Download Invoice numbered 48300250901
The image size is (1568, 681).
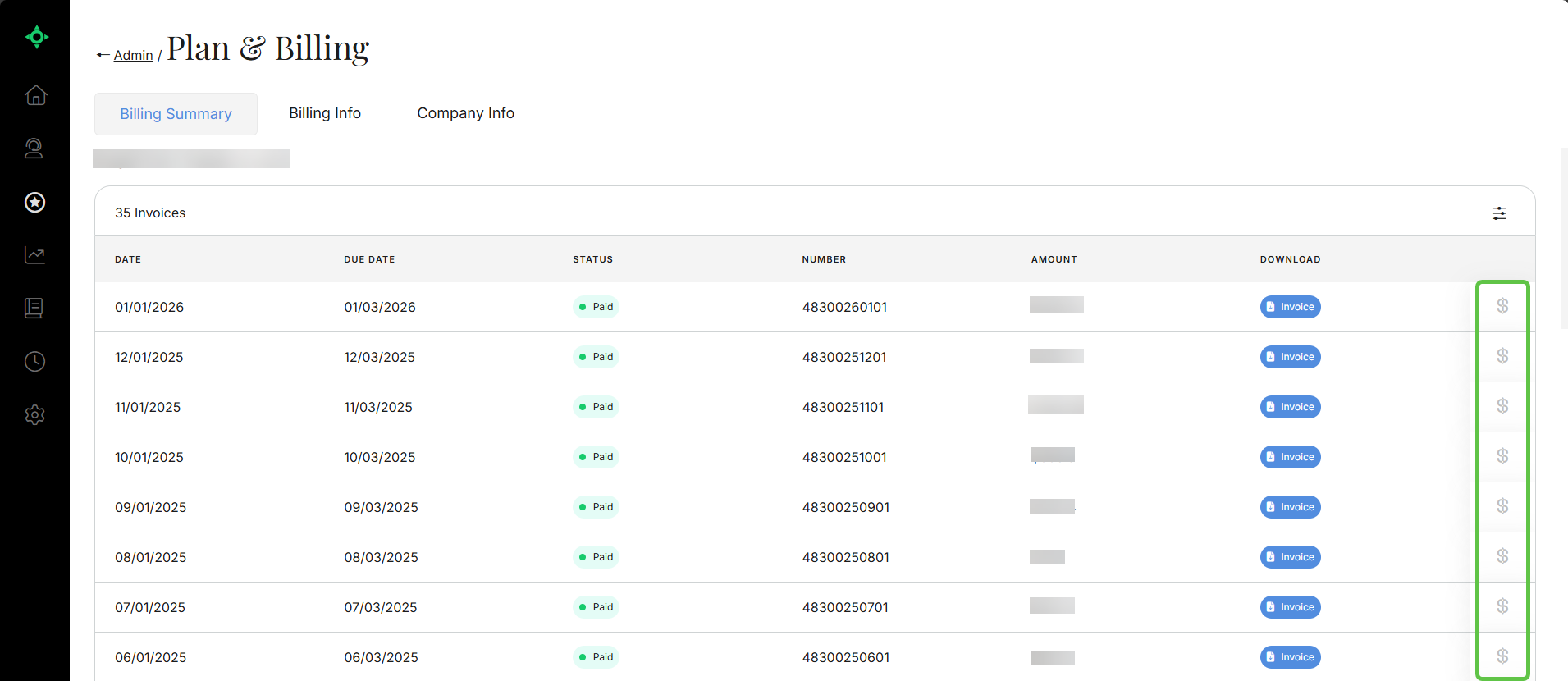1290,507
